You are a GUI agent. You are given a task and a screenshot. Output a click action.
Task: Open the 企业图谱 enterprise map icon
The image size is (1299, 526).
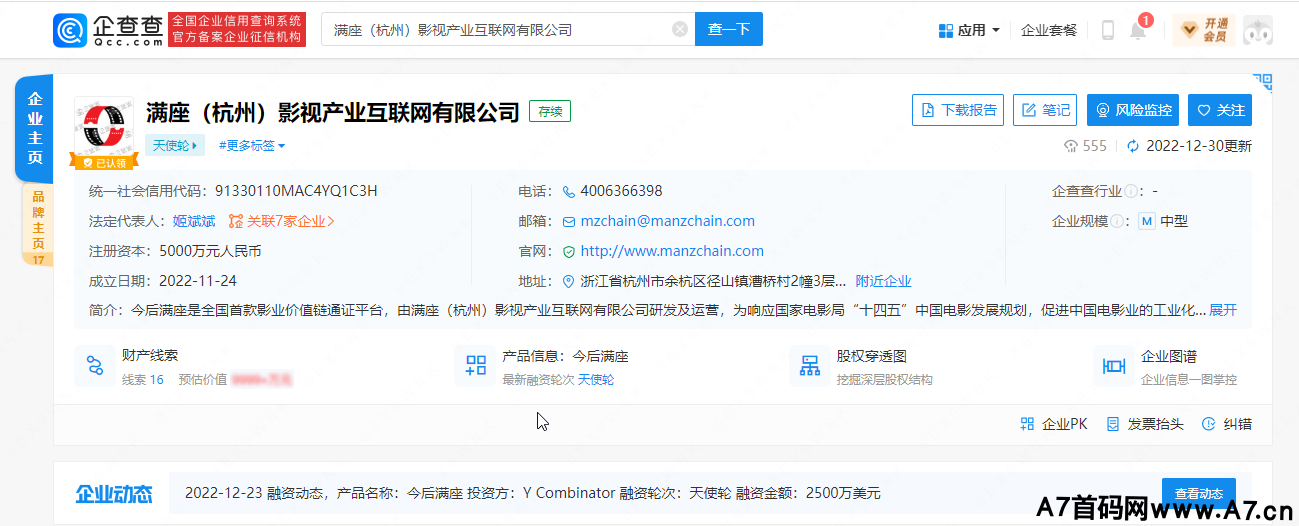[x=1113, y=366]
